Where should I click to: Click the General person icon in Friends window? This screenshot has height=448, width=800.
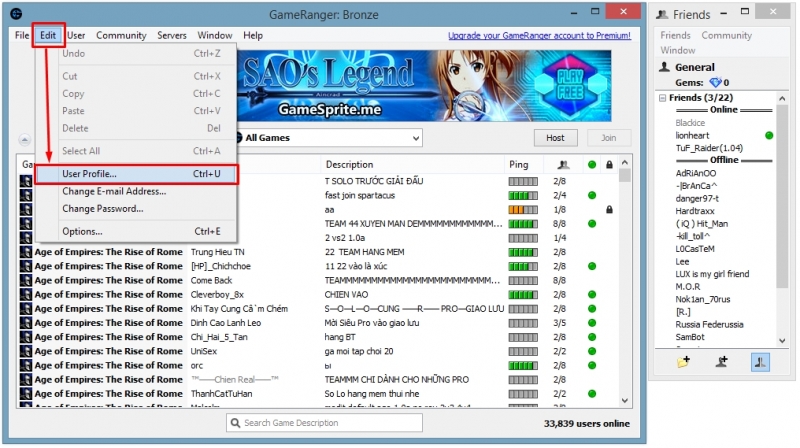click(664, 67)
